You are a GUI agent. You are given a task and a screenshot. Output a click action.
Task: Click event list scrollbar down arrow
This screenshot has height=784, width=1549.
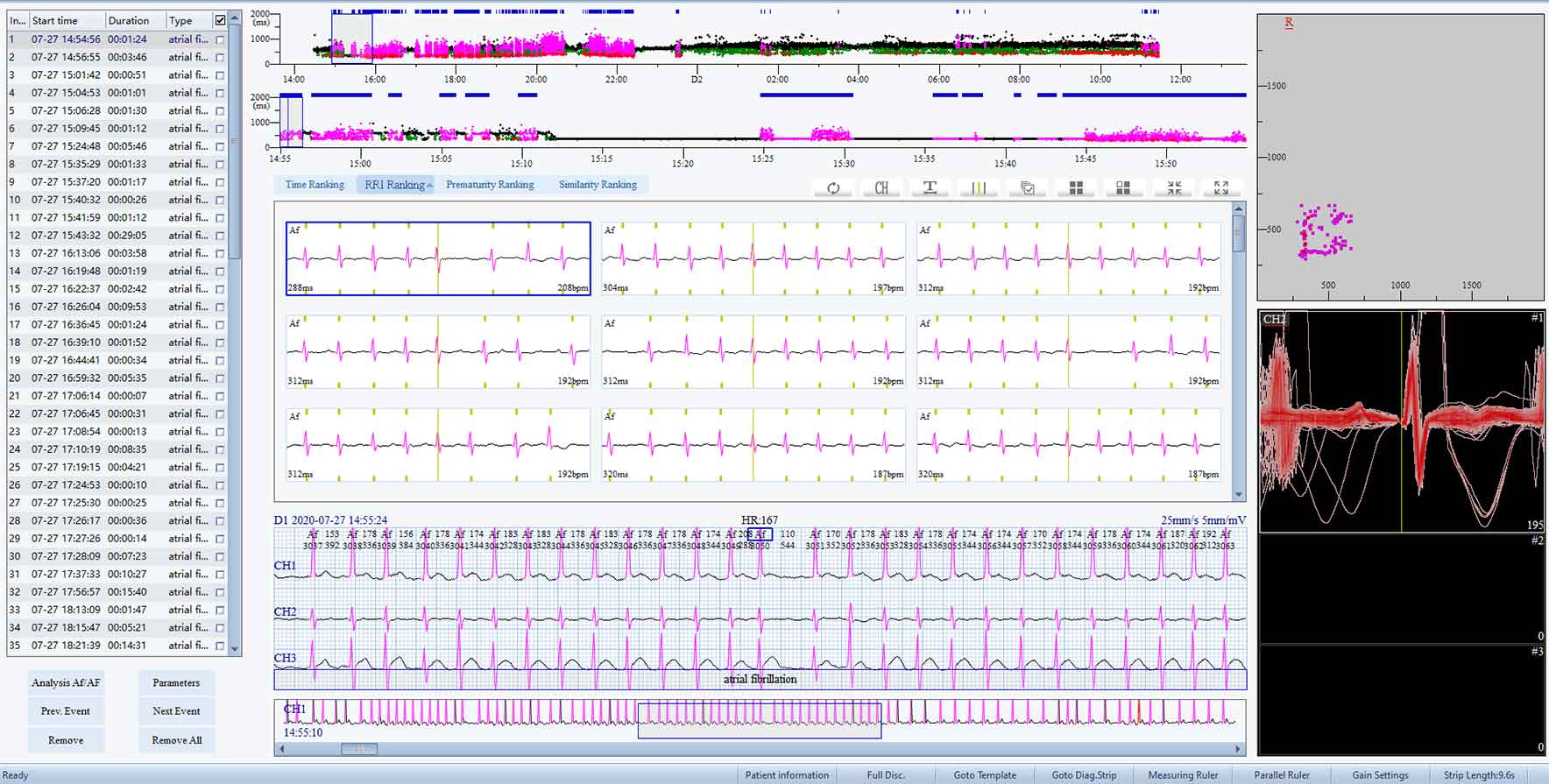(234, 648)
